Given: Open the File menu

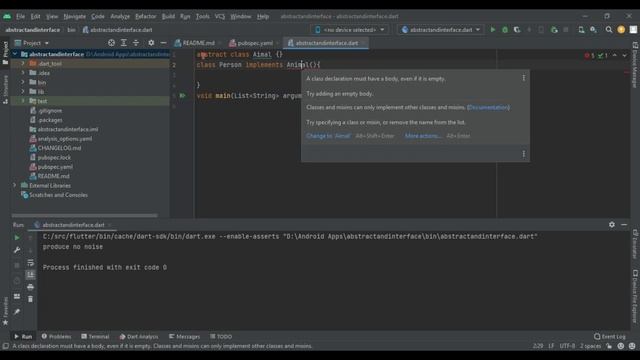Looking at the screenshot, I should click(20, 16).
